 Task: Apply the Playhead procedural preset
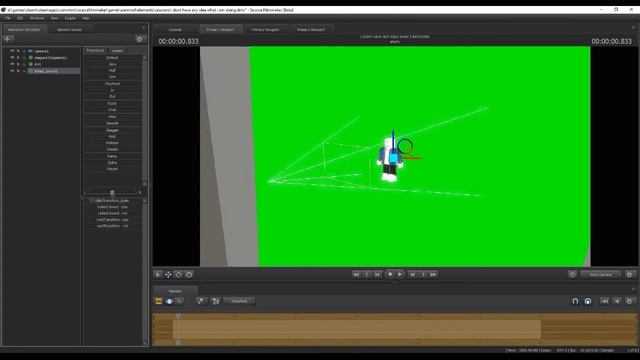[112, 84]
